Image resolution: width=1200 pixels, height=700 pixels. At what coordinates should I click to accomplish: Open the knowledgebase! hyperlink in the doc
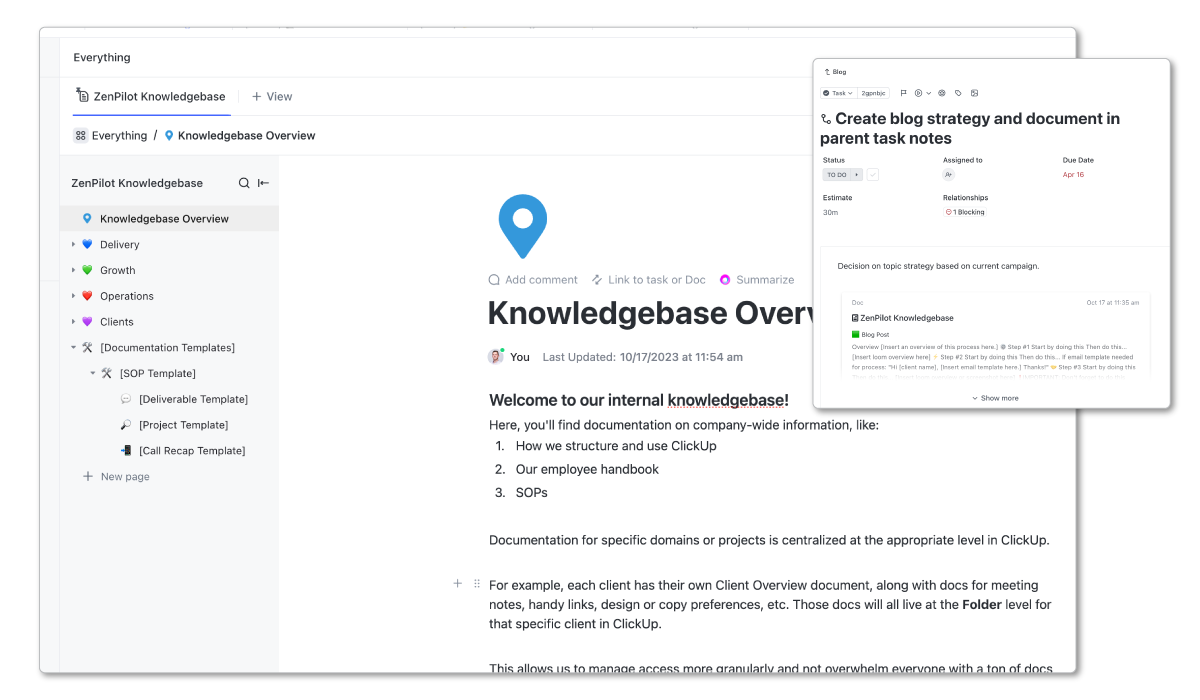pos(727,399)
